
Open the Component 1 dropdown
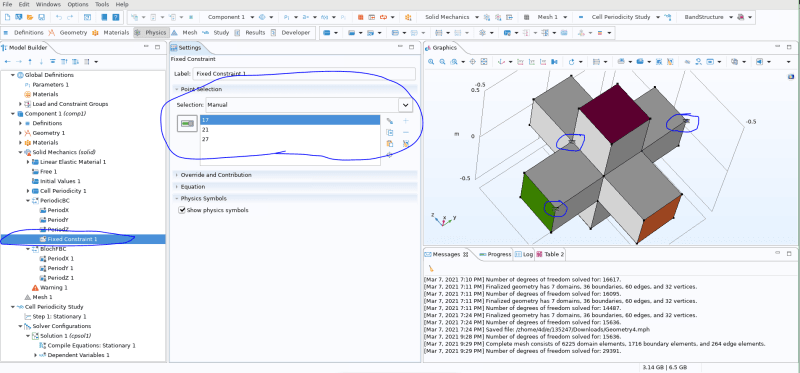[x=252, y=17]
